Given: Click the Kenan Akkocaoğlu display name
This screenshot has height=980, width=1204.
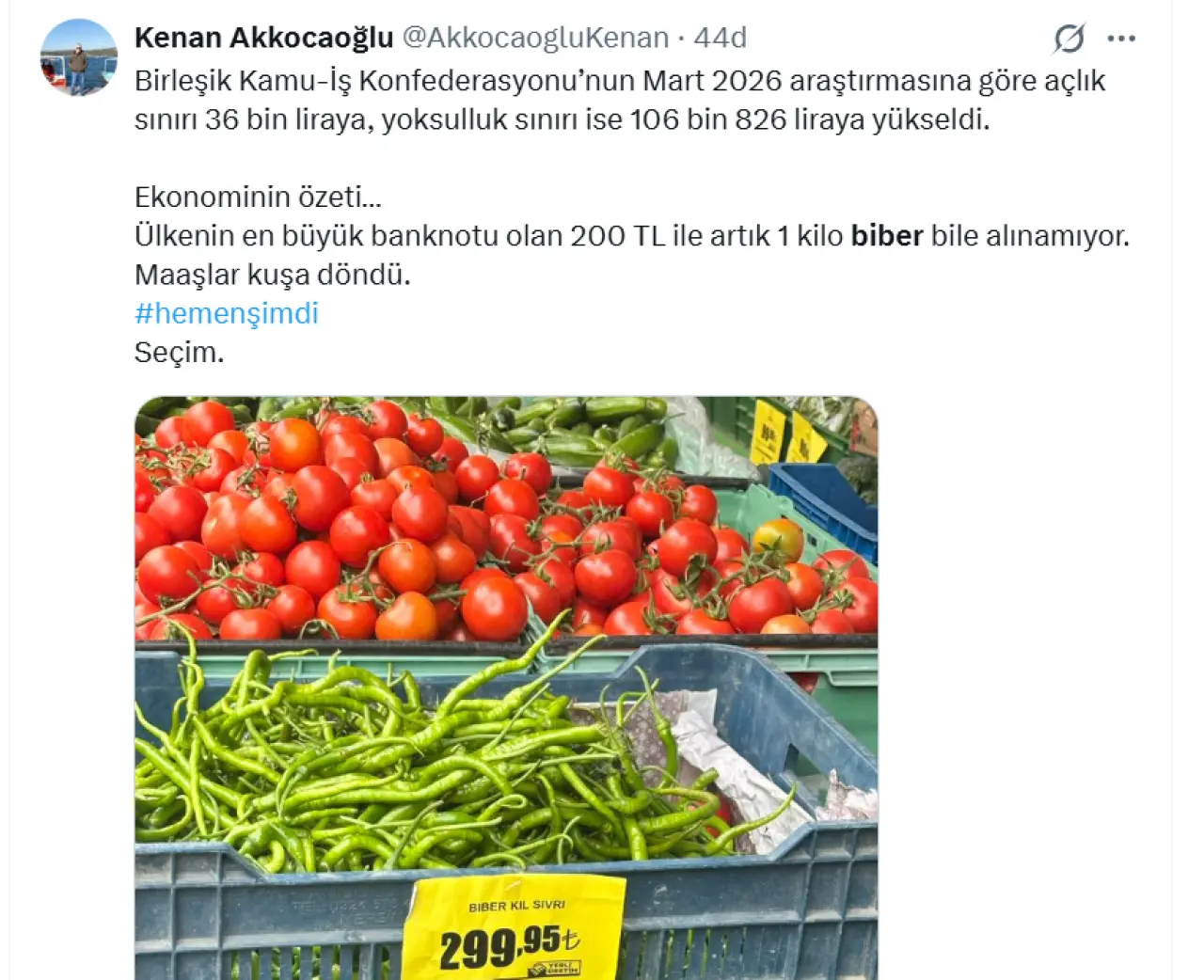Looking at the screenshot, I should [263, 38].
